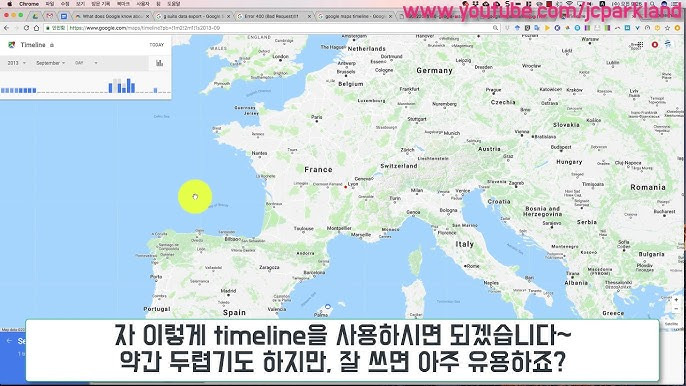Reload the current page

26,28
